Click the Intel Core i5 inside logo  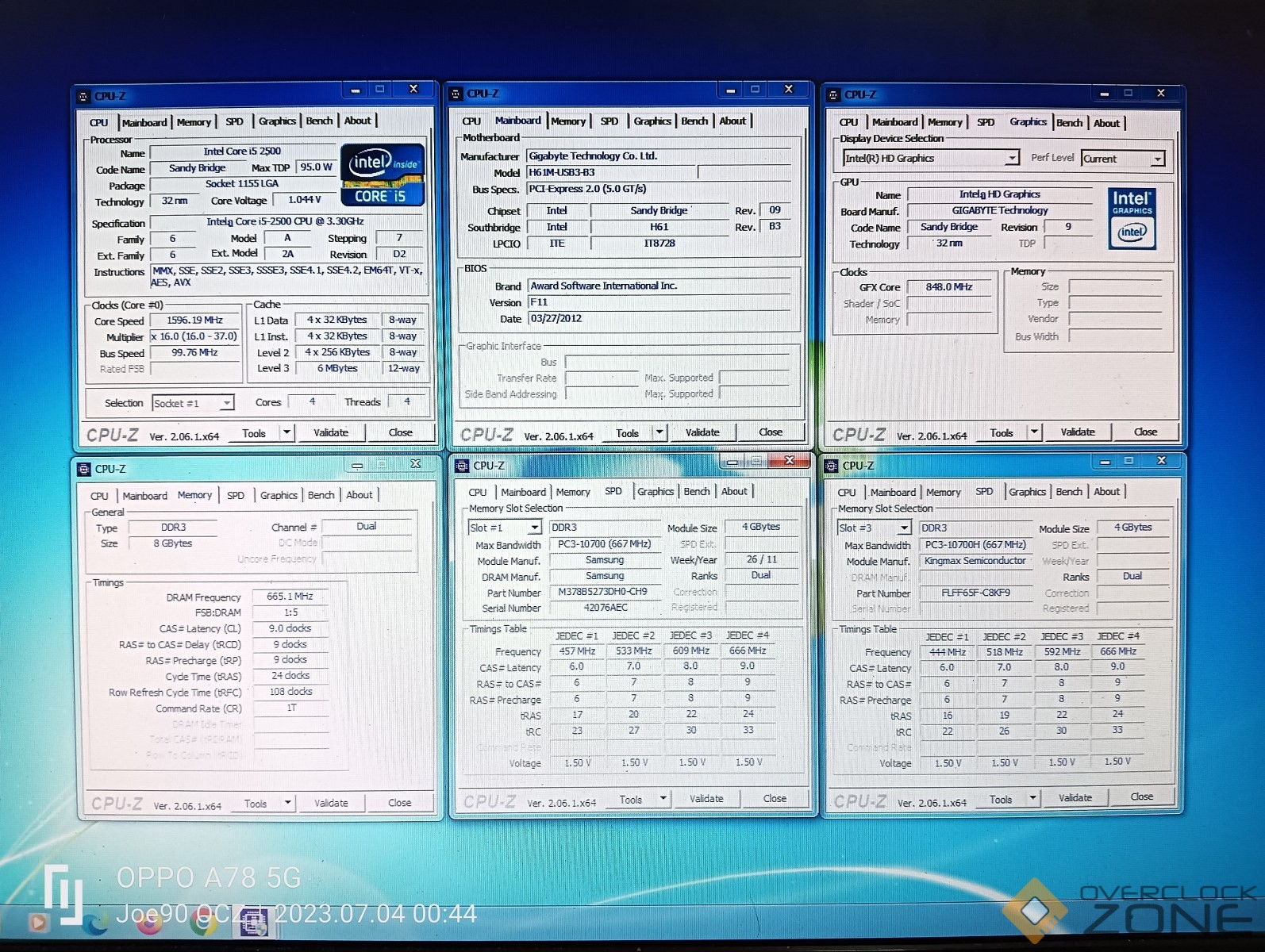[383, 175]
